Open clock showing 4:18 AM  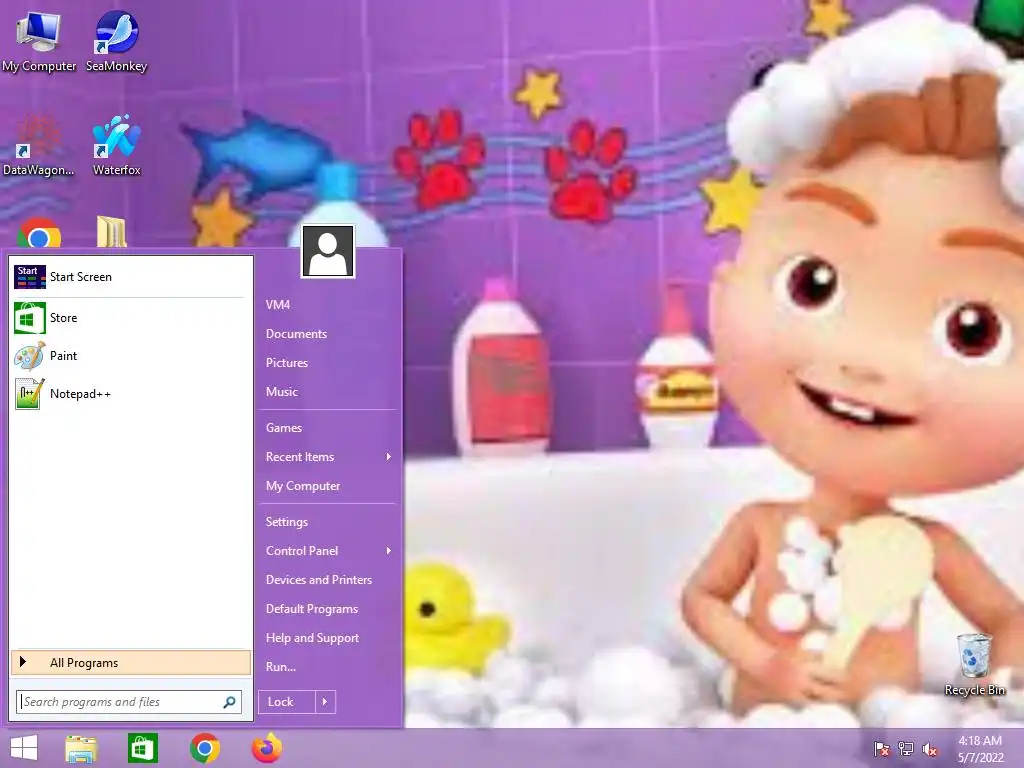tap(980, 749)
